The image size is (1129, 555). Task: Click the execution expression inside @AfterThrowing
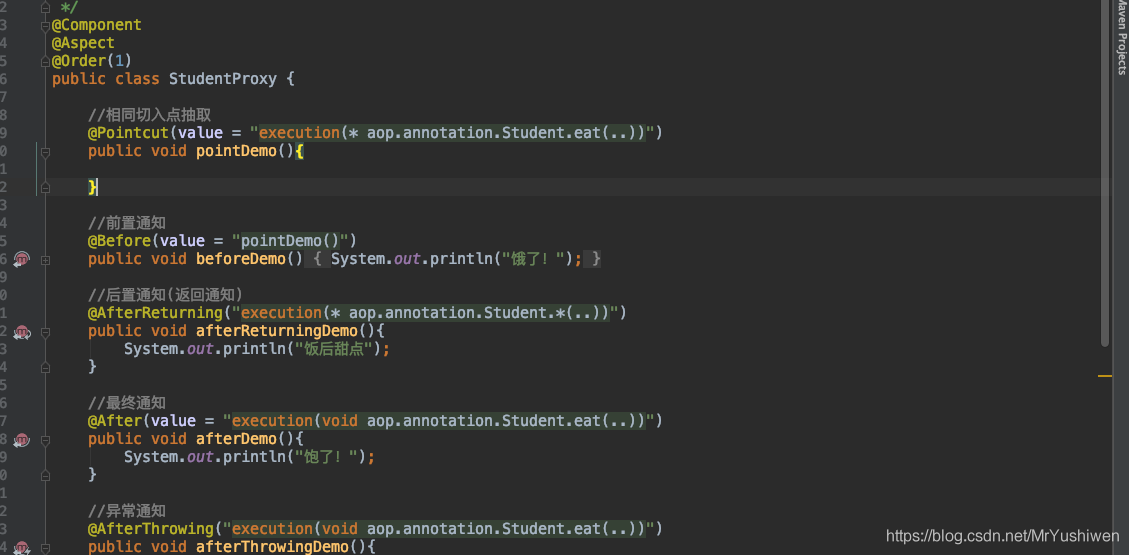click(438, 529)
